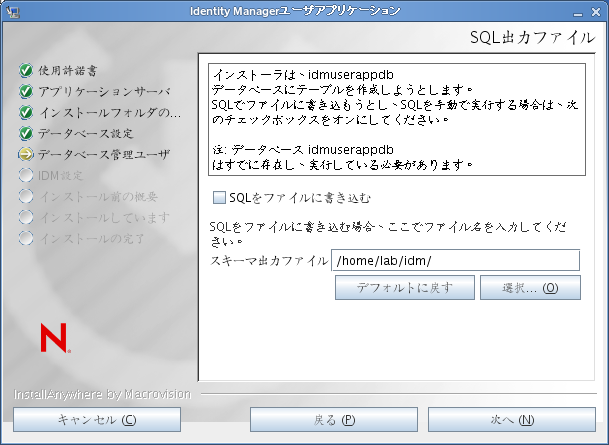Select the インストール前の概要 step label
609x445 pixels.
coord(99,196)
